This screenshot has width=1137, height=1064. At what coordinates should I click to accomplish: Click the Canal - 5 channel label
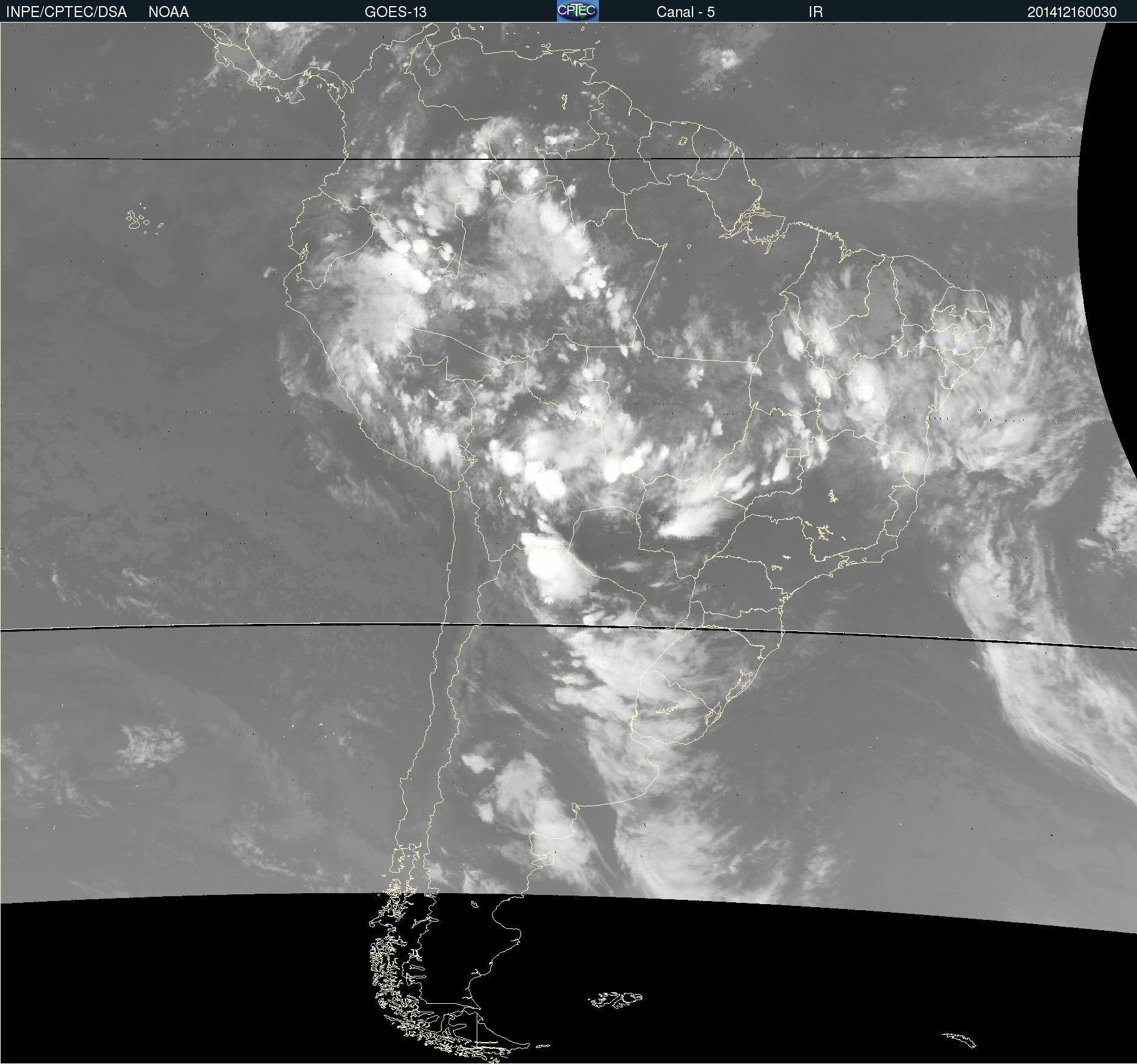pos(685,12)
